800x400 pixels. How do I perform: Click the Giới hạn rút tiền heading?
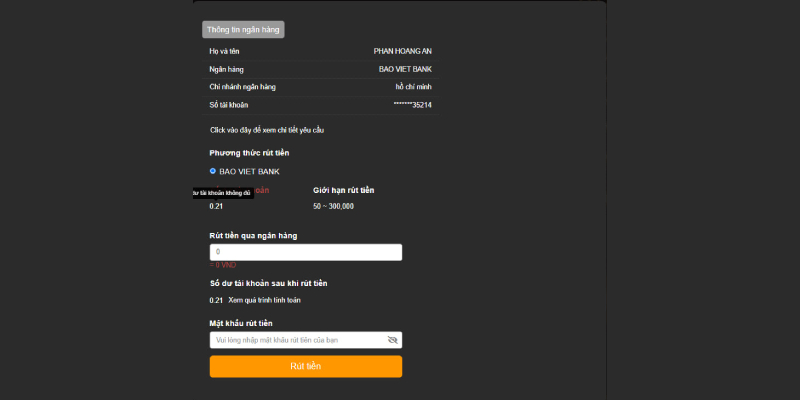pyautogui.click(x=343, y=190)
